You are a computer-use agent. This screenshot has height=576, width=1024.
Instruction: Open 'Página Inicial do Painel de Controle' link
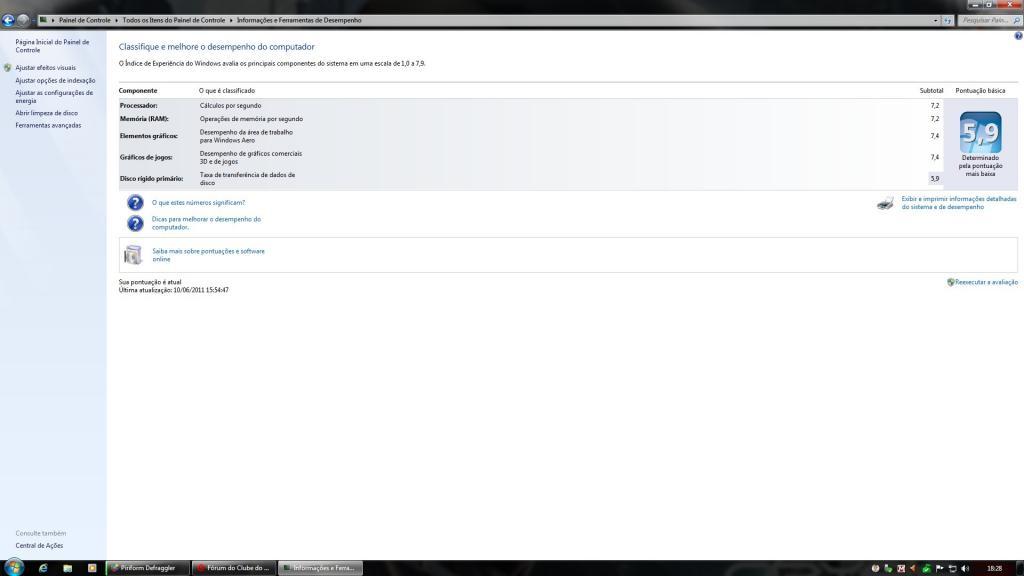click(52, 46)
